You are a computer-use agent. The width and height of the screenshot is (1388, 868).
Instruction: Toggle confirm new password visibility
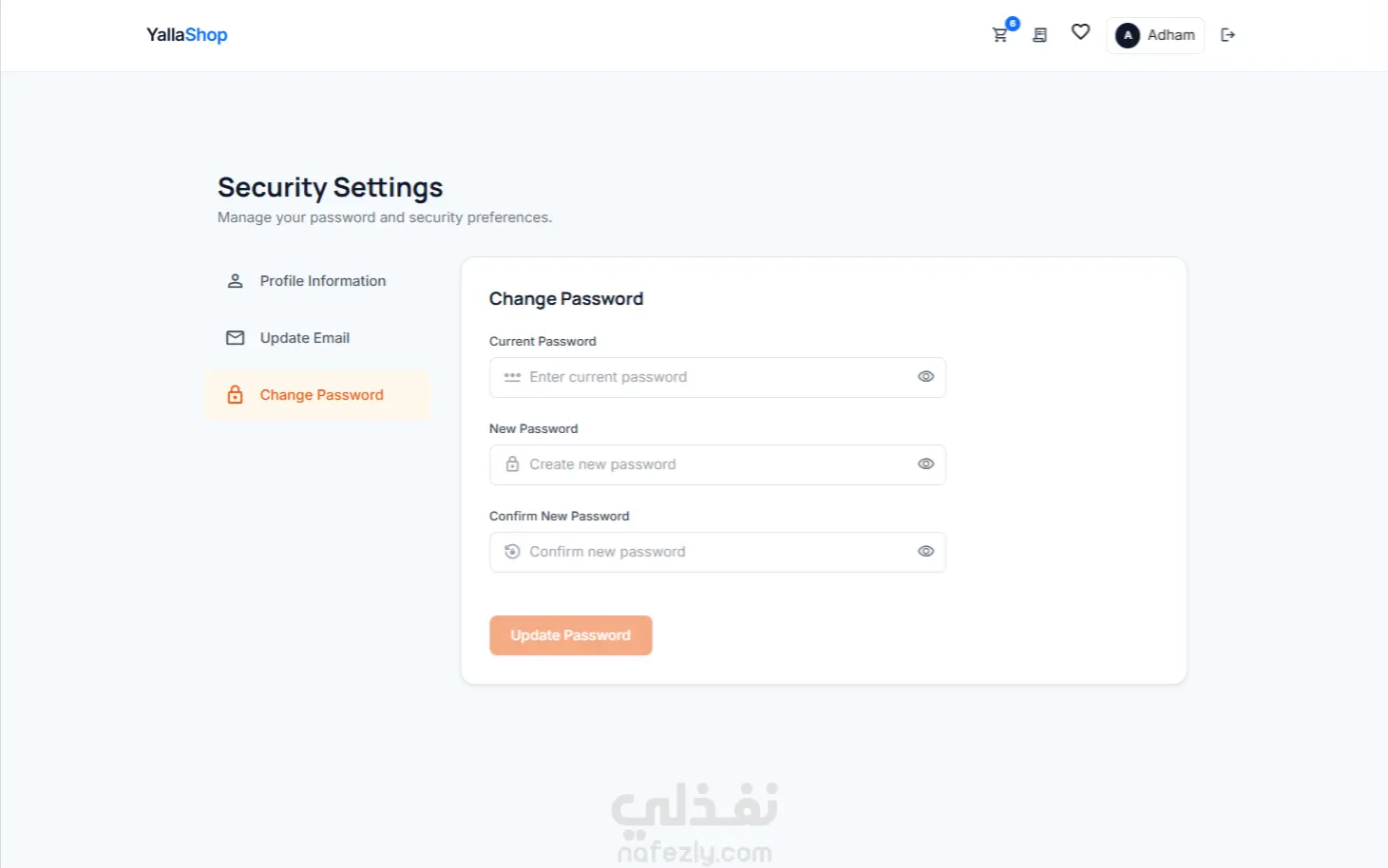click(925, 552)
